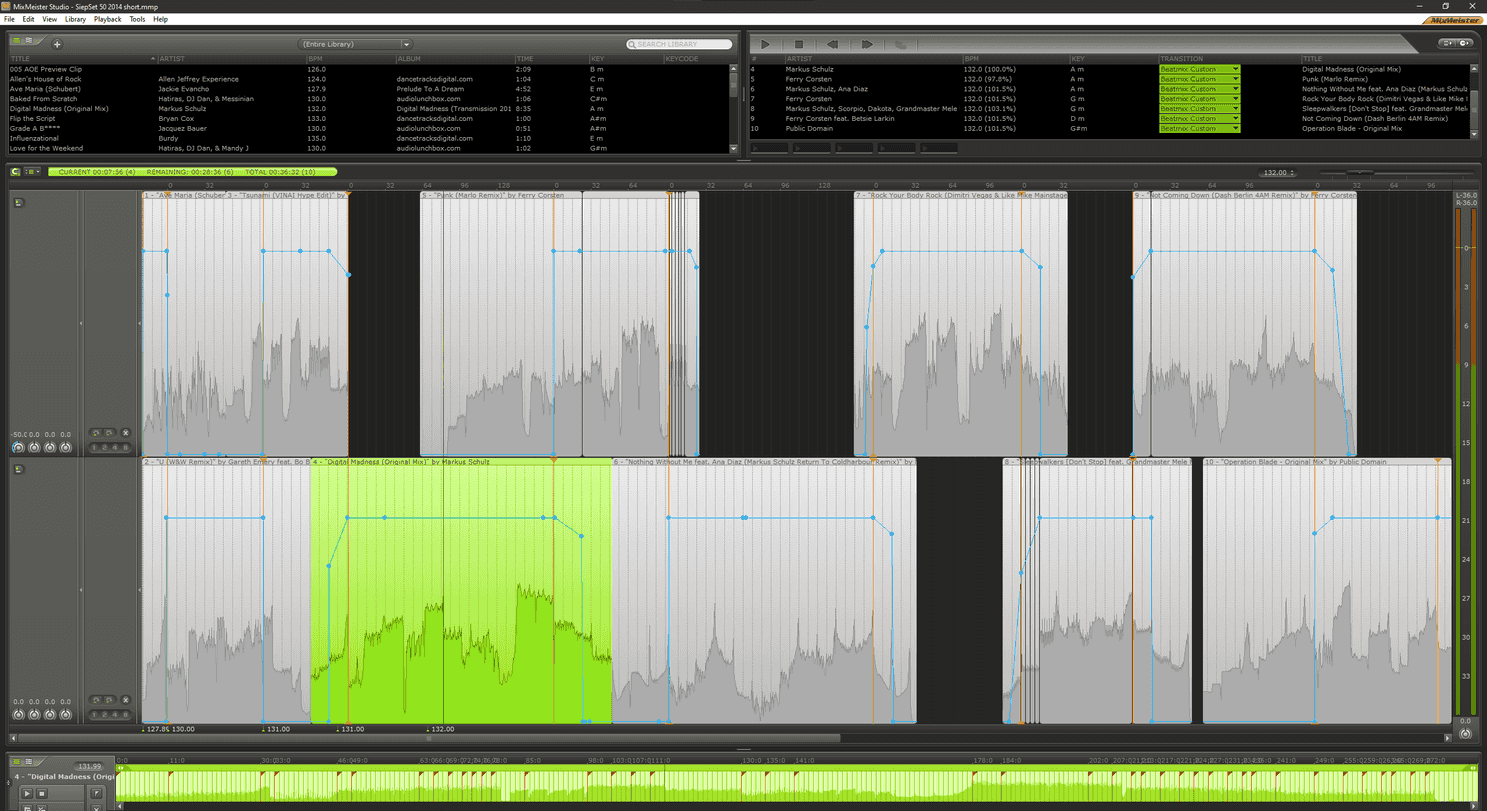Toggle the loop length 4 button on the top track
This screenshot has width=1487, height=811.
115,447
